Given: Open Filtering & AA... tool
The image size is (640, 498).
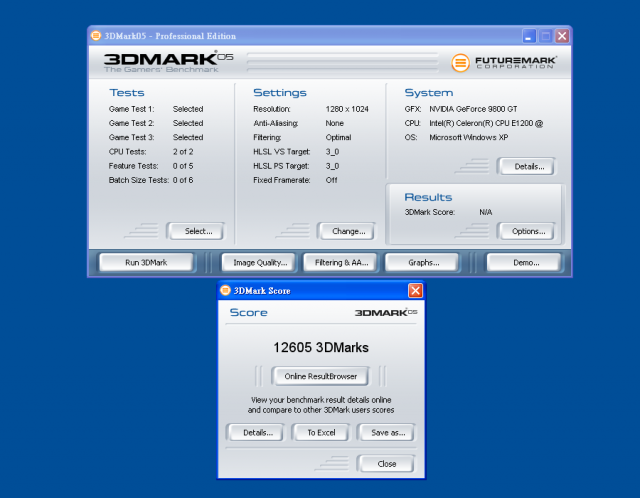Looking at the screenshot, I should click(341, 262).
